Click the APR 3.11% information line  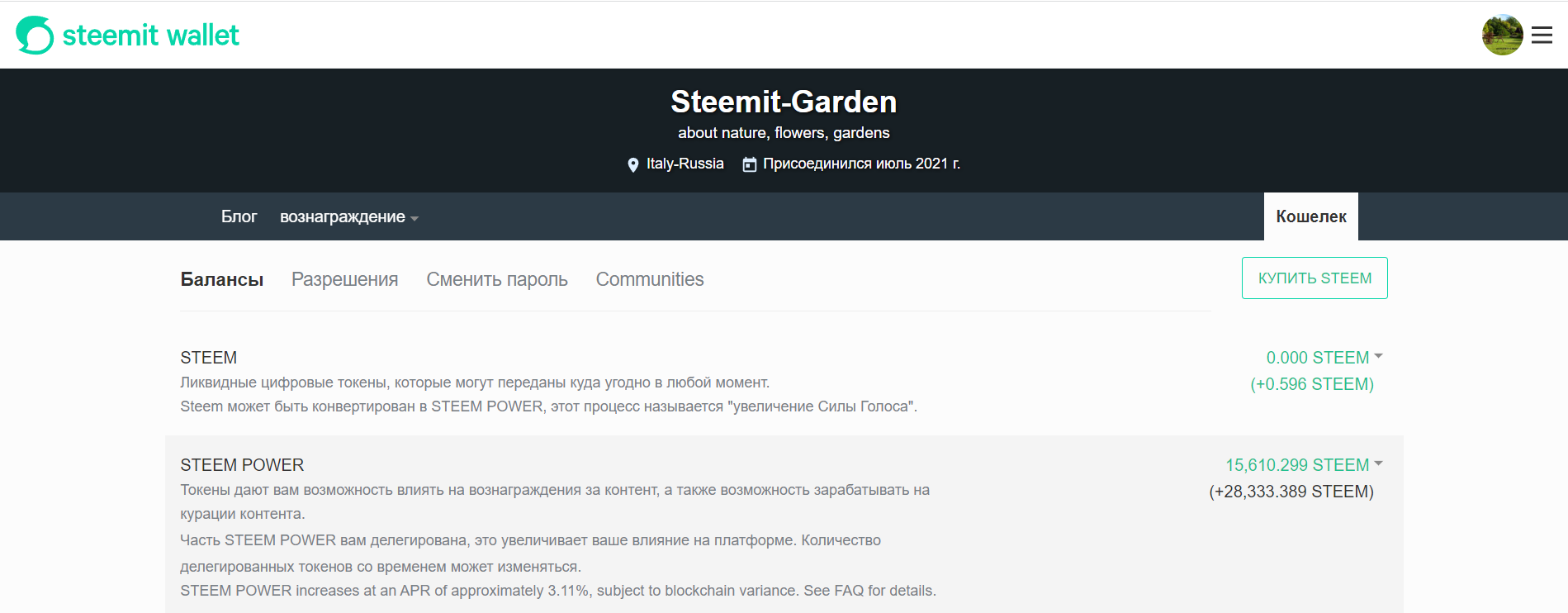tap(558, 591)
